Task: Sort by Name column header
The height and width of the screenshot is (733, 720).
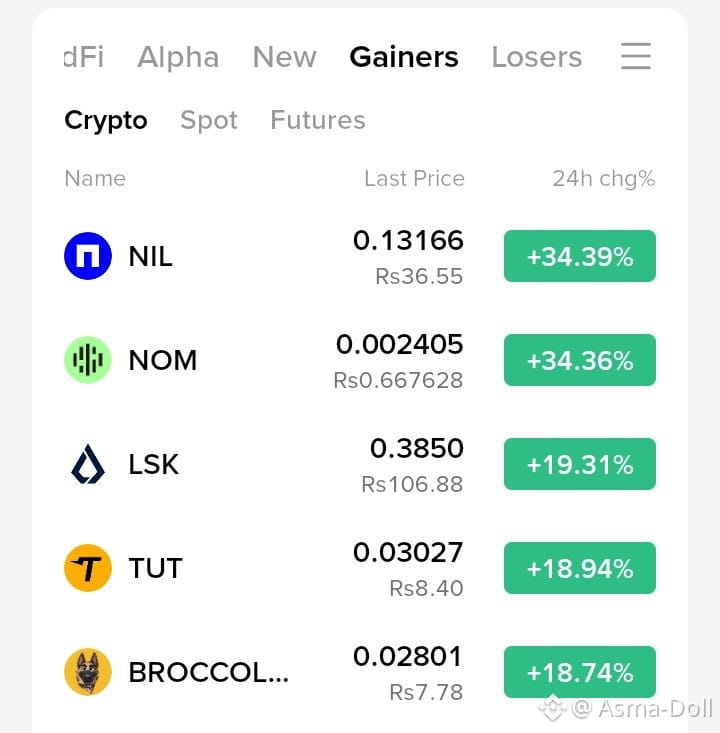Action: (95, 178)
